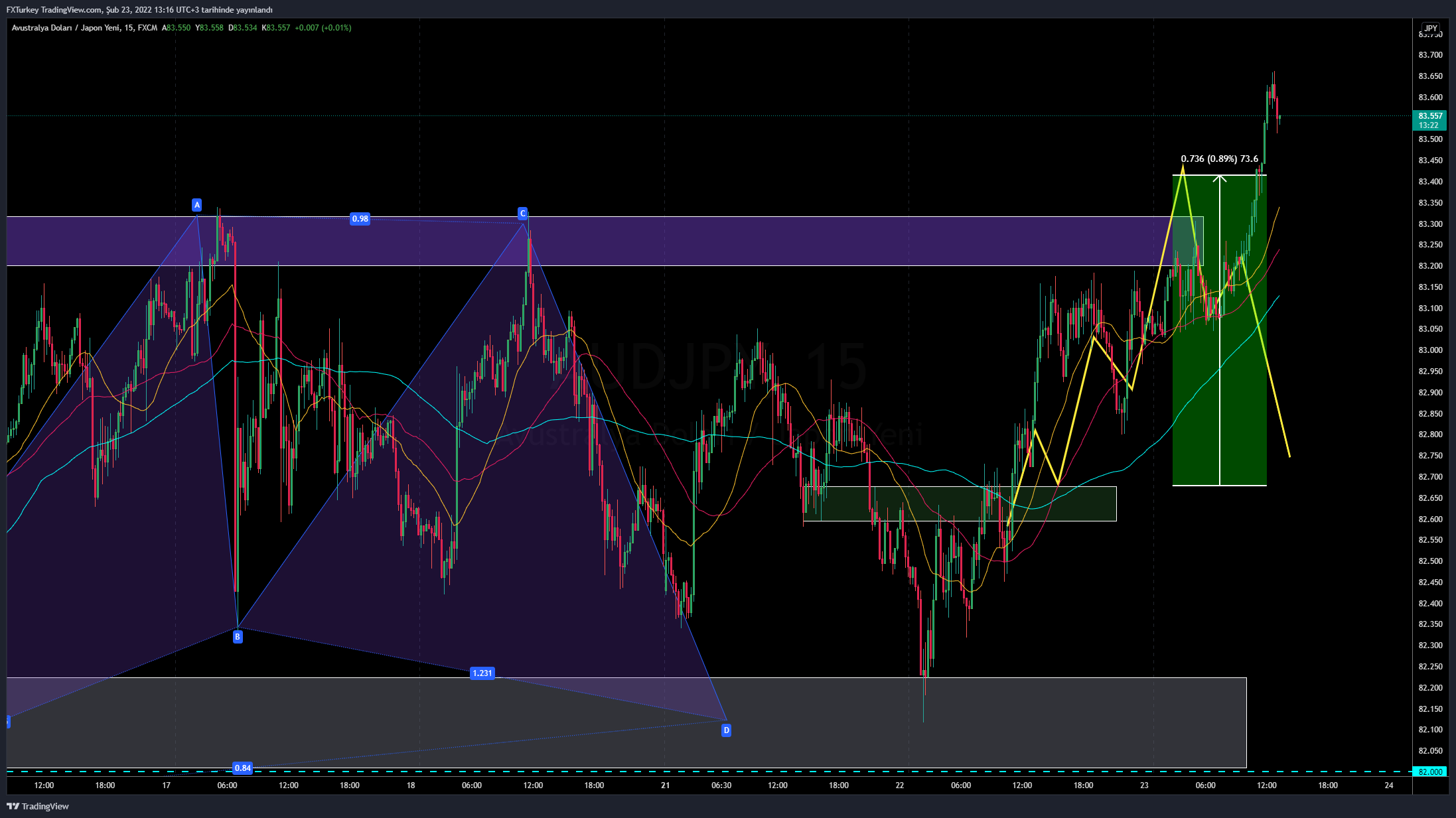Click the FXCM exchange label in the legend
Viewport: 1456px width, 818px height.
147,28
